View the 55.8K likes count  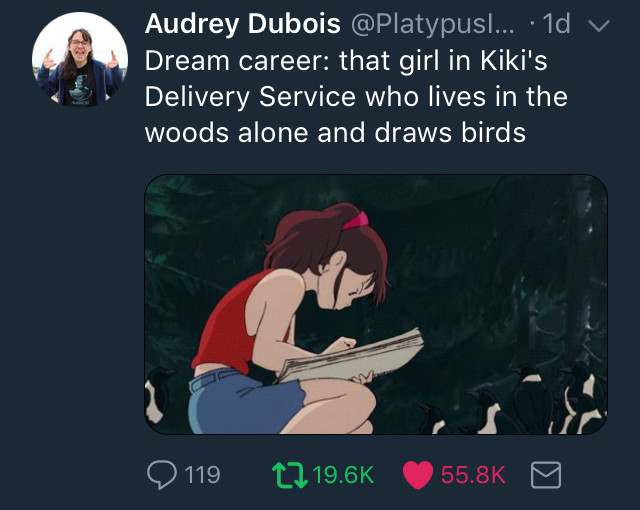[x=473, y=475]
